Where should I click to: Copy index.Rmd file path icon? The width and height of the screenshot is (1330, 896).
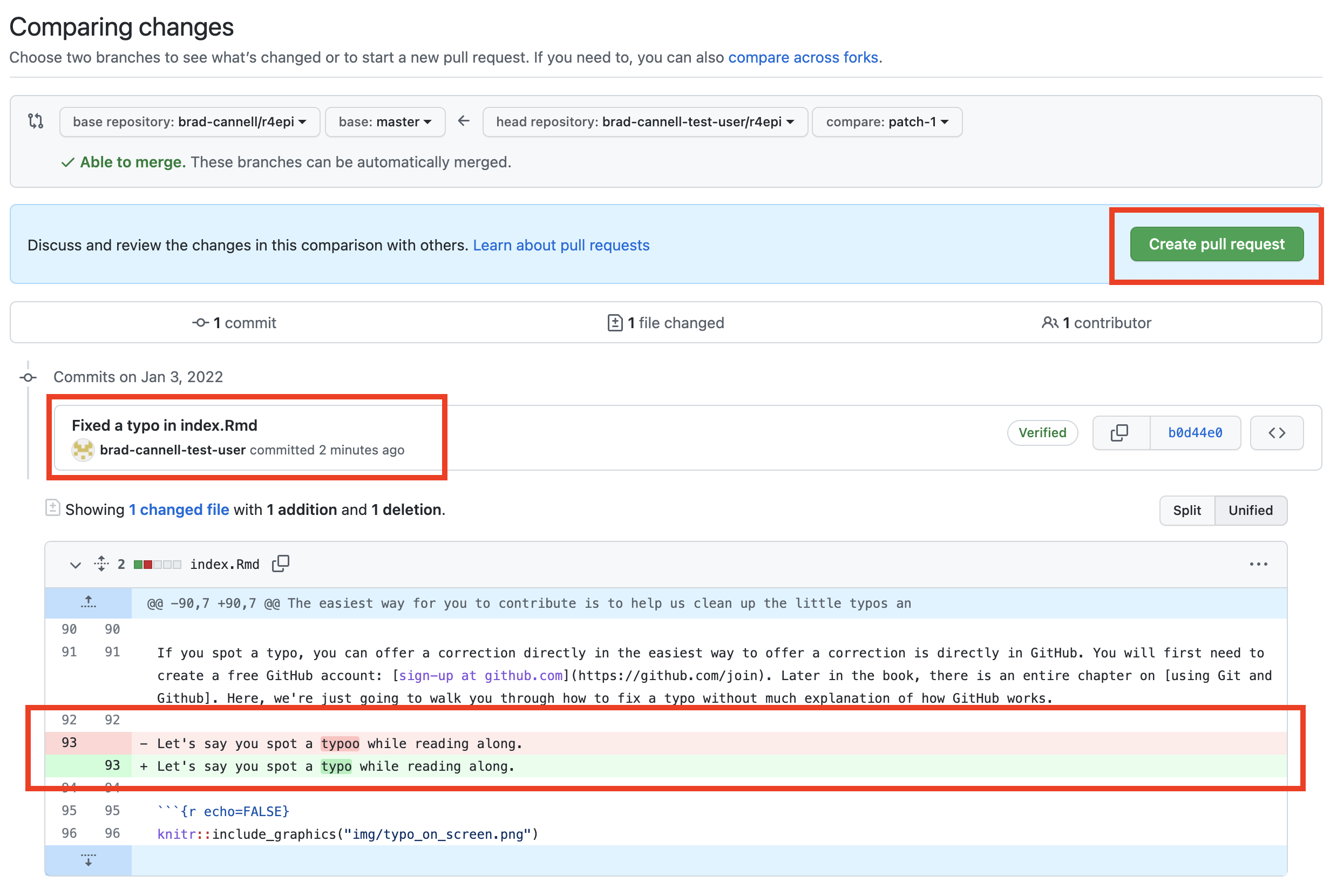click(x=281, y=564)
